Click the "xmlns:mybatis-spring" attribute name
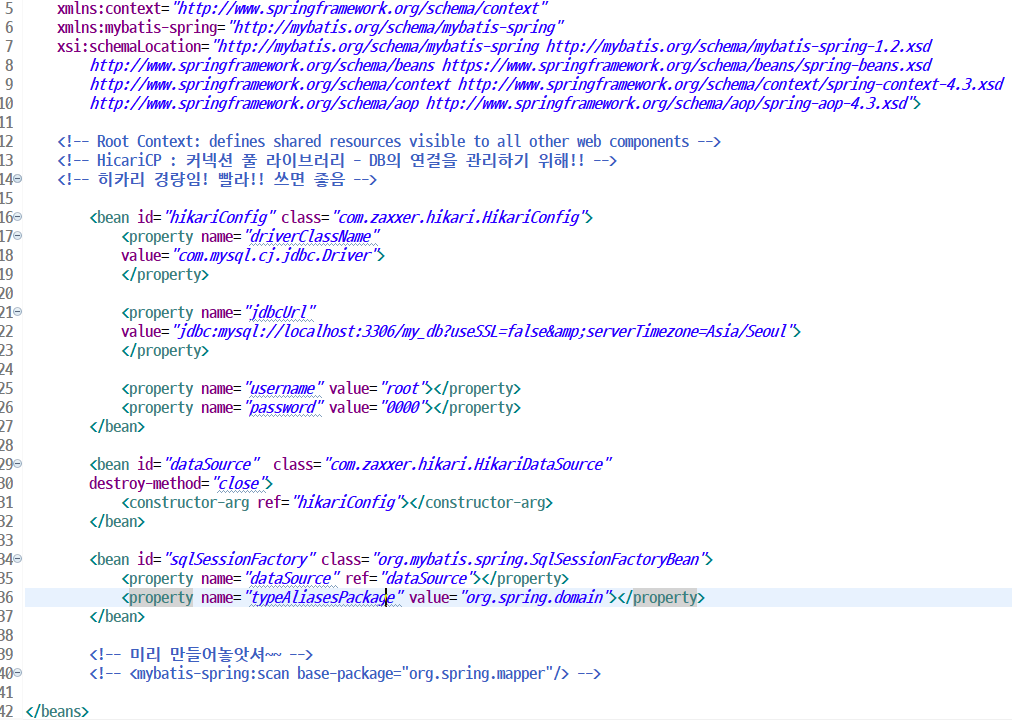 137,28
